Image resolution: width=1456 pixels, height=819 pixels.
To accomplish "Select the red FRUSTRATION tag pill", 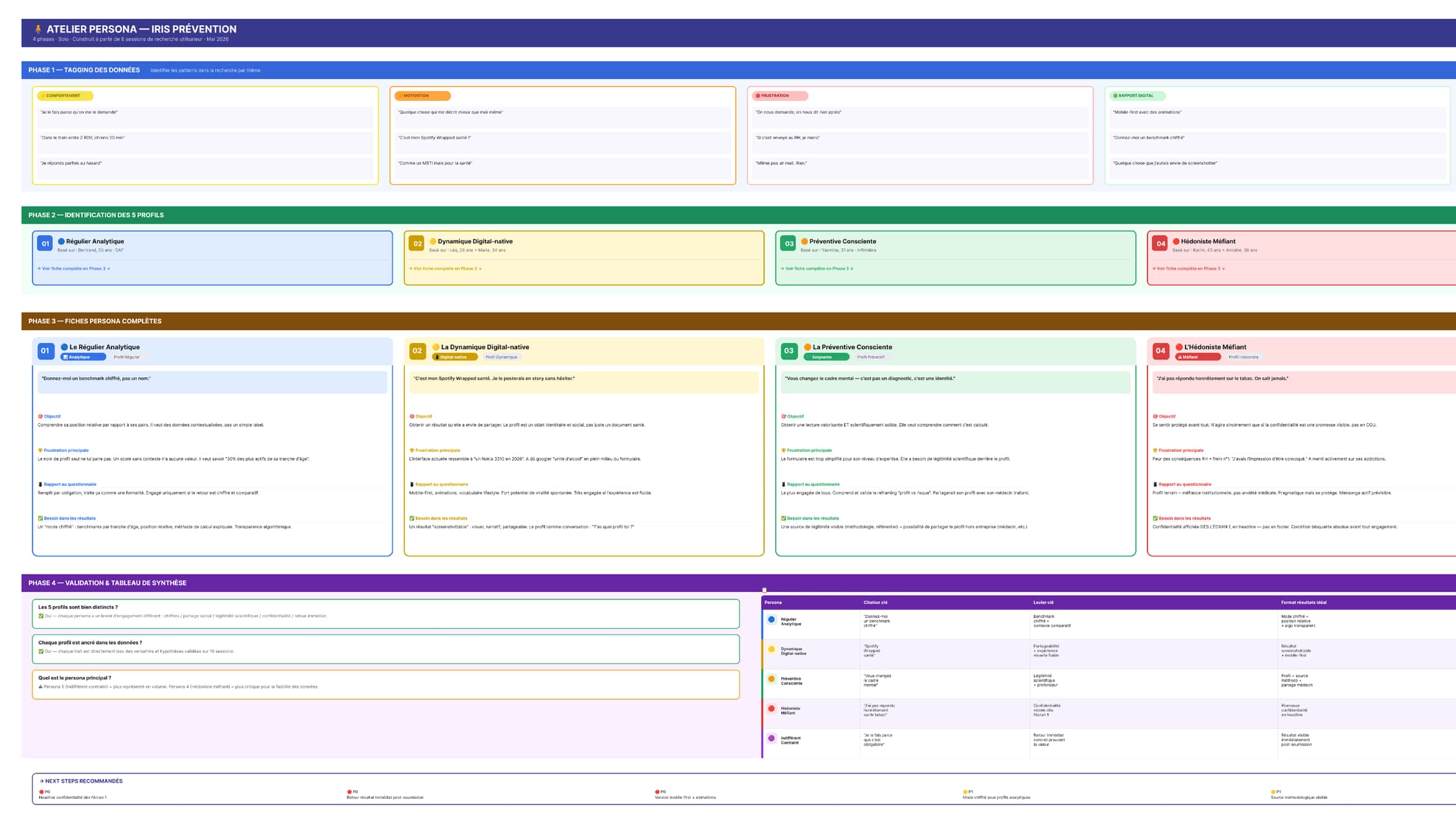I will pos(780,96).
